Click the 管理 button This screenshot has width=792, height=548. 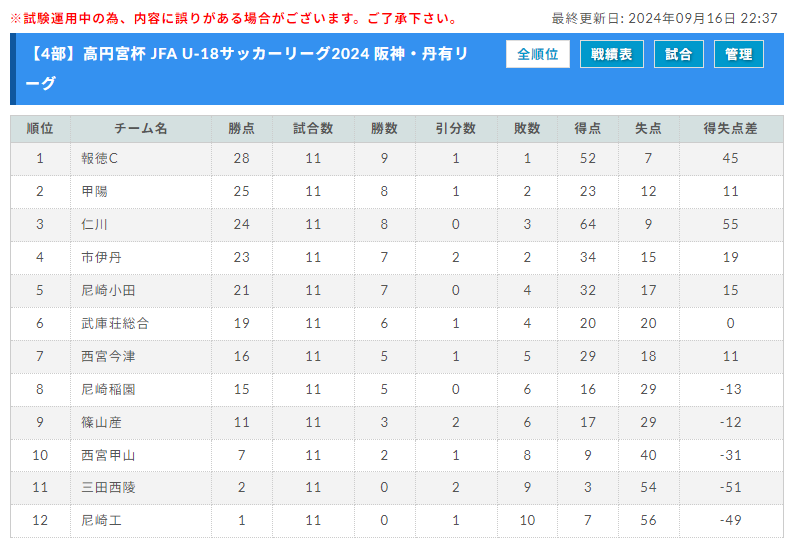(x=738, y=54)
